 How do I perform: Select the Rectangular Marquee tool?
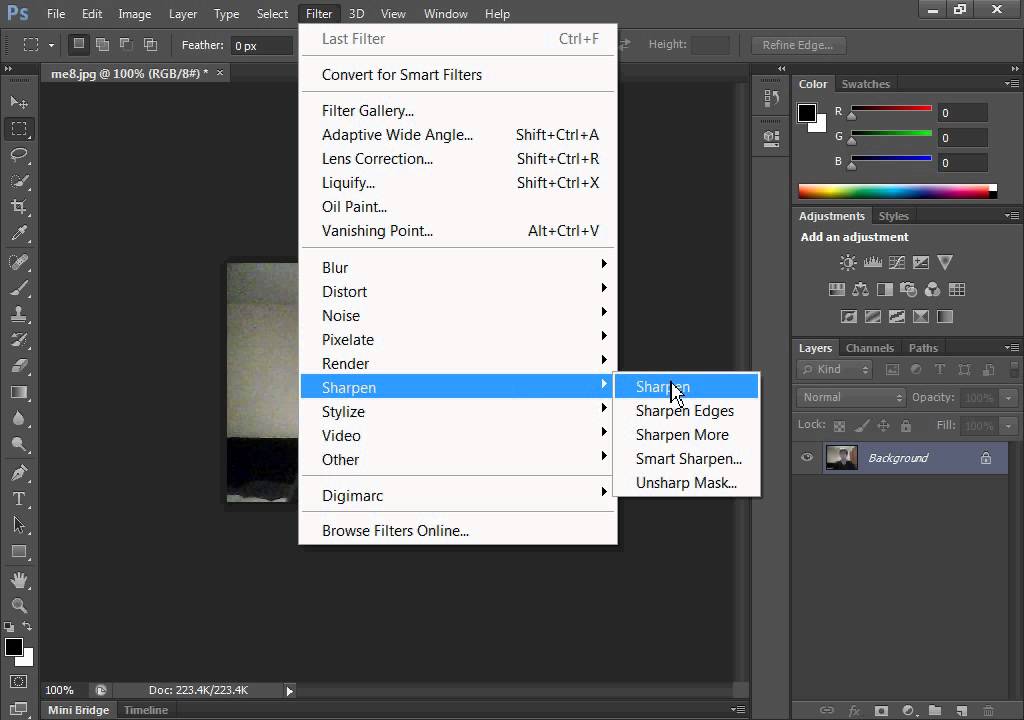[19, 129]
